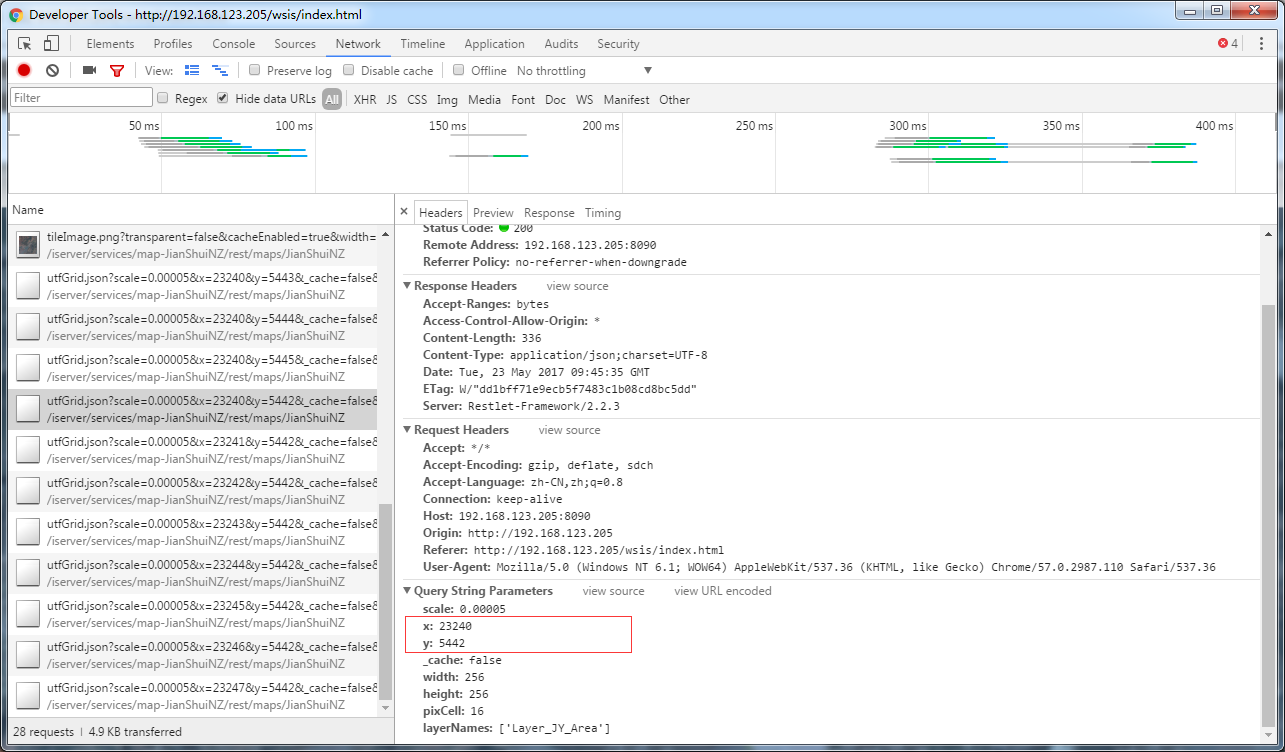Enable the Preserve log checkbox
The height and width of the screenshot is (752, 1285).
(x=255, y=71)
